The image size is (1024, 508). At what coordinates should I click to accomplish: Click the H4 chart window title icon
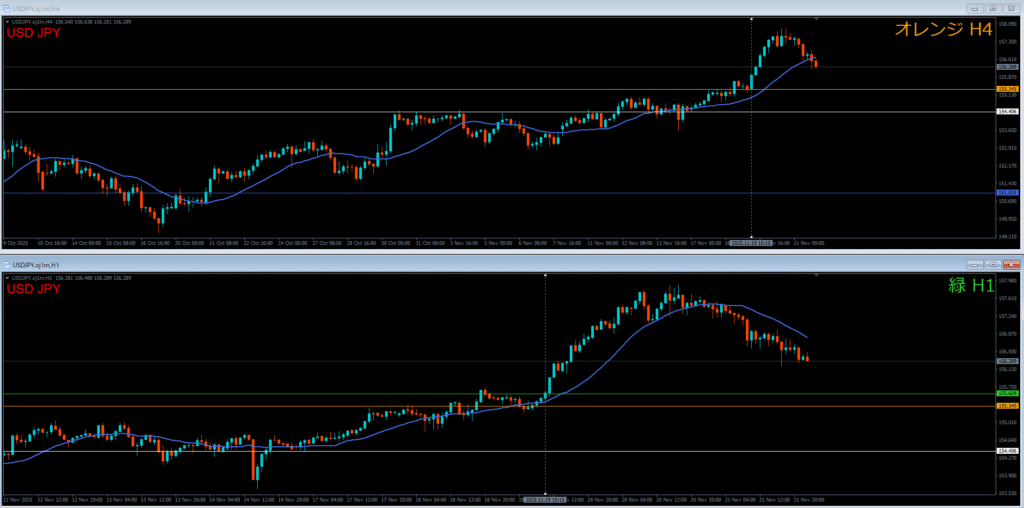pyautogui.click(x=6, y=8)
